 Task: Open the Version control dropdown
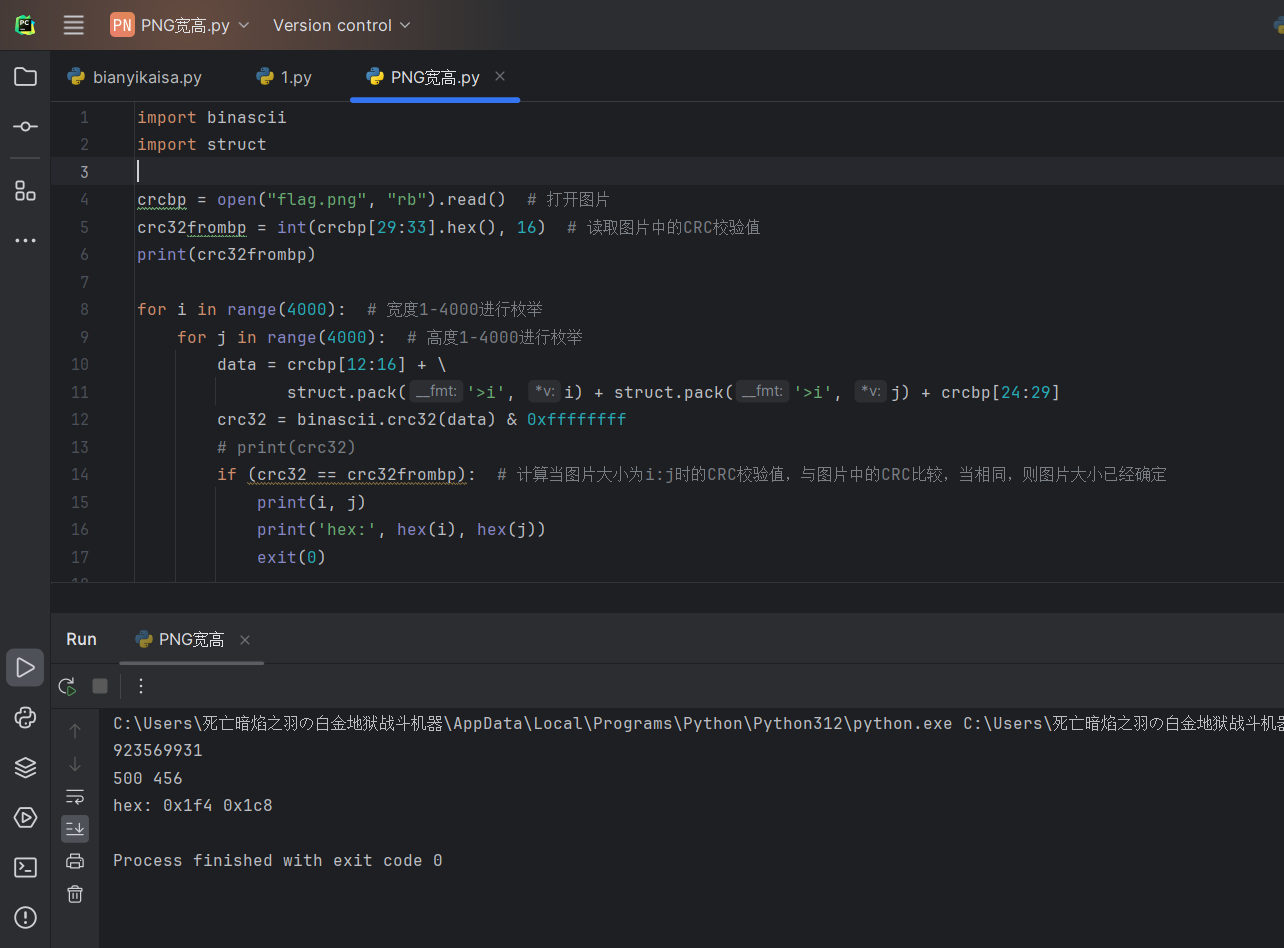341,25
